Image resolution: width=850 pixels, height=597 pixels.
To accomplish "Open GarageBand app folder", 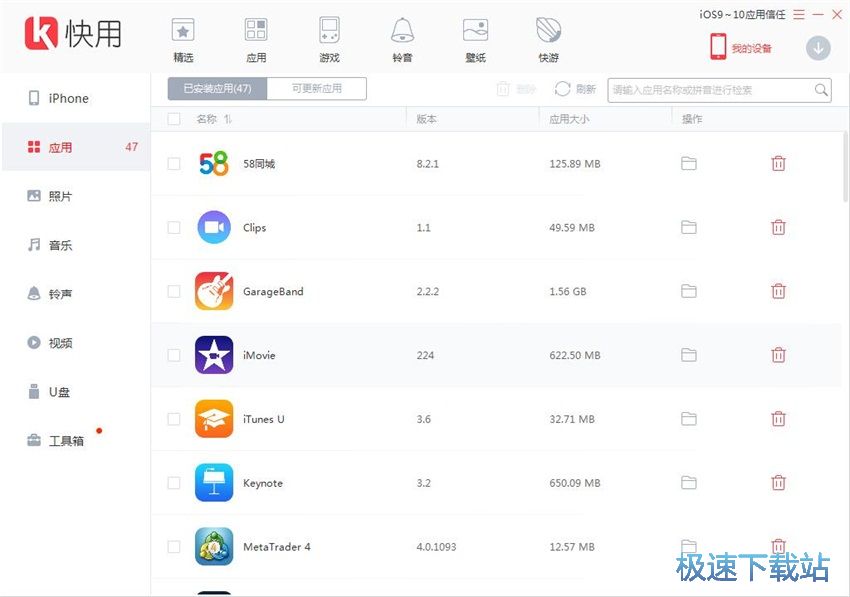I will tap(688, 291).
